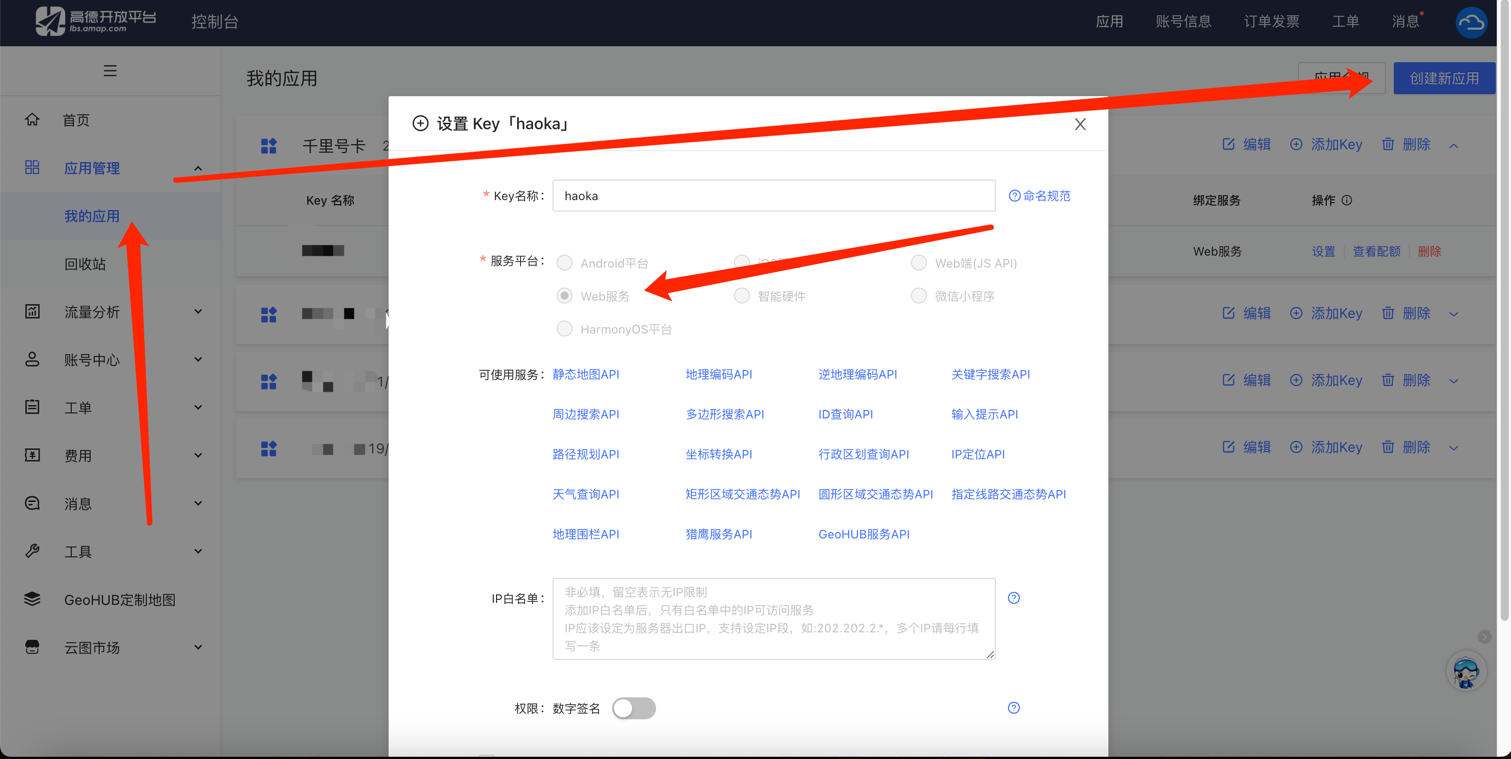Click the user avatar icon top right
This screenshot has height=759, width=1511.
[x=1471, y=21]
